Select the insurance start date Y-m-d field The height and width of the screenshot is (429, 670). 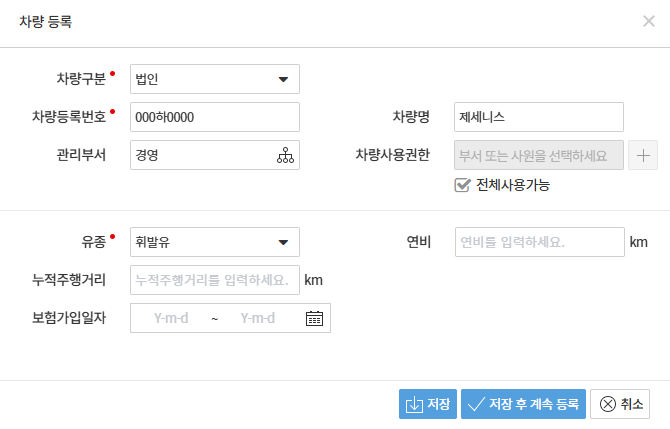(171, 318)
